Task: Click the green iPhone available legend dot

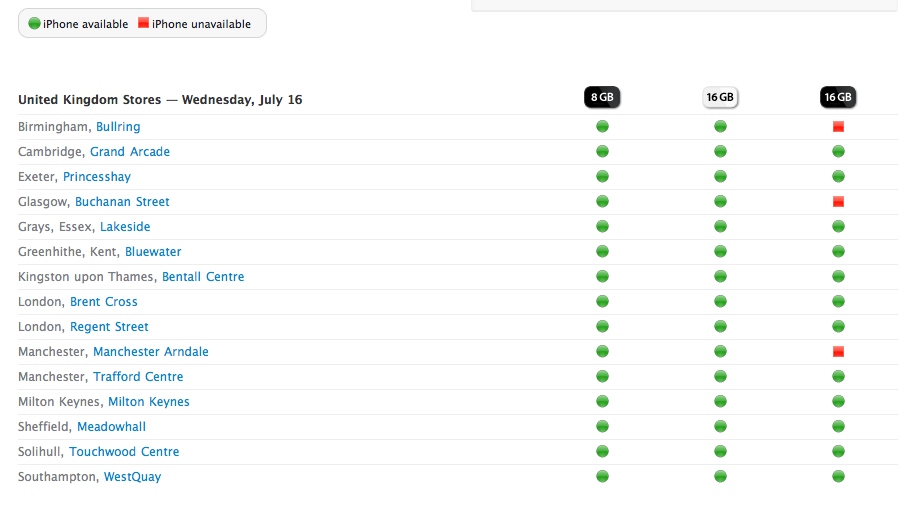Action: (x=35, y=23)
